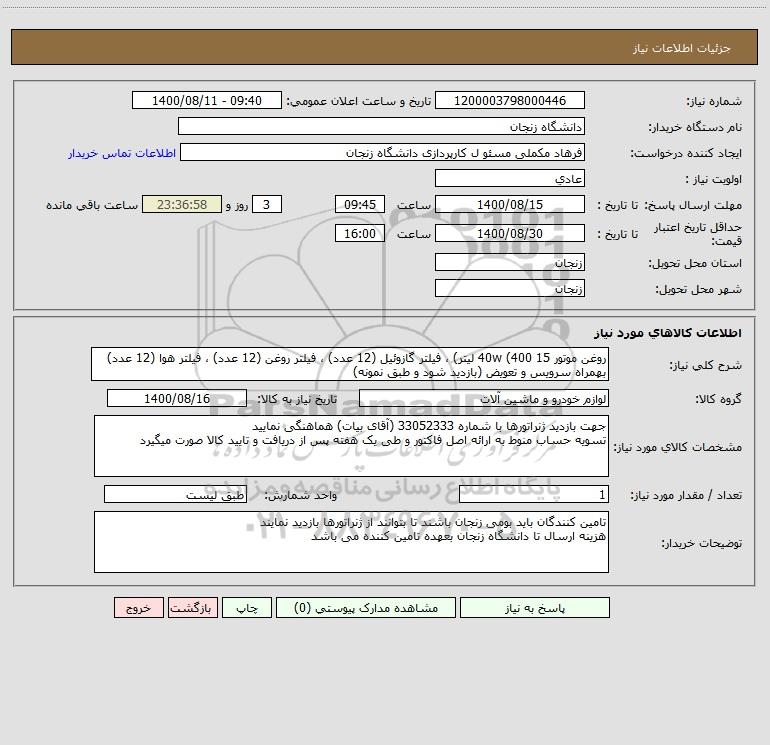Viewport: 770px width, 745px height.
Task: Click the unit field 'طبق لیست'
Action: coord(175,495)
